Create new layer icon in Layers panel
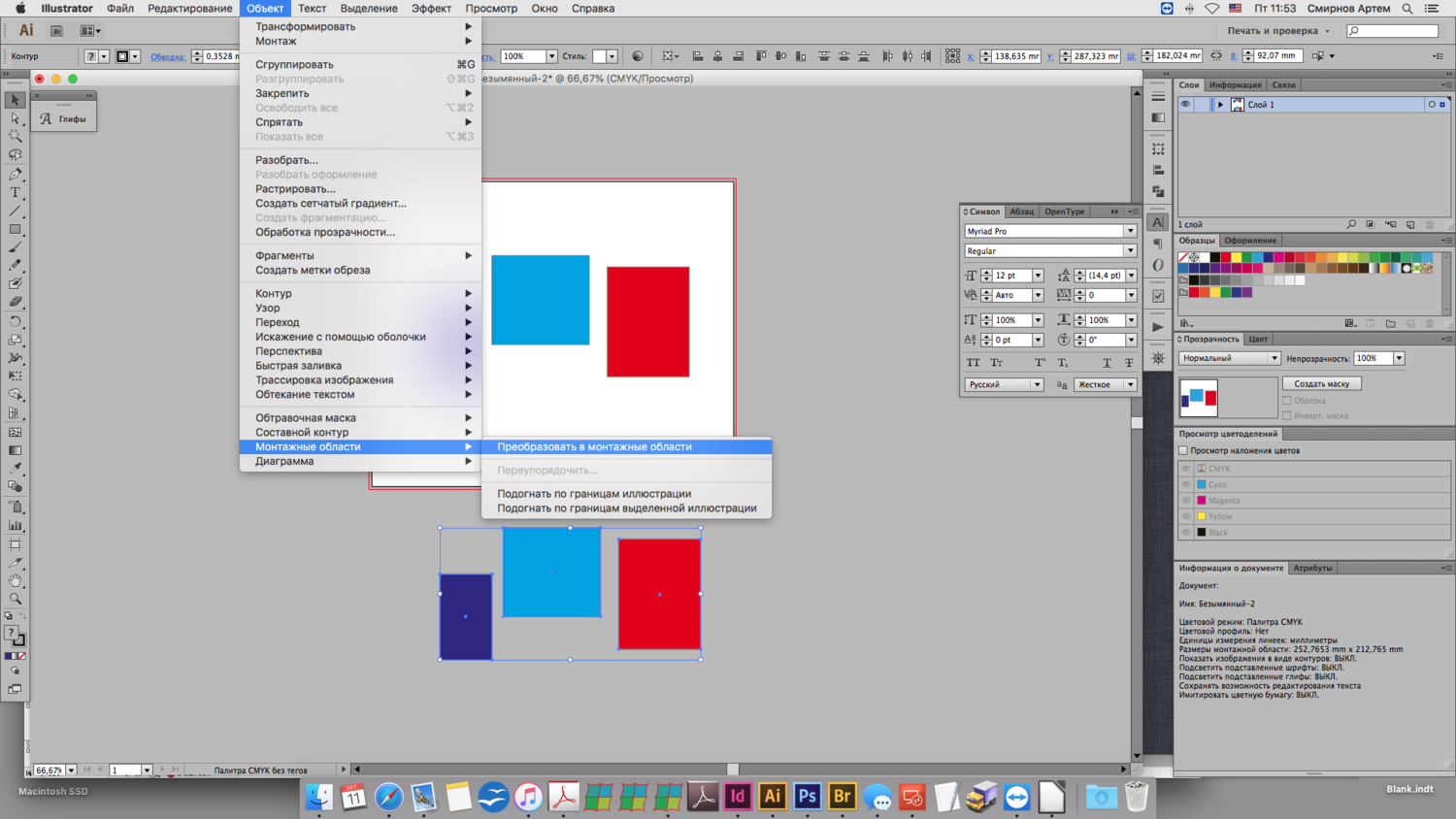 (x=1410, y=225)
